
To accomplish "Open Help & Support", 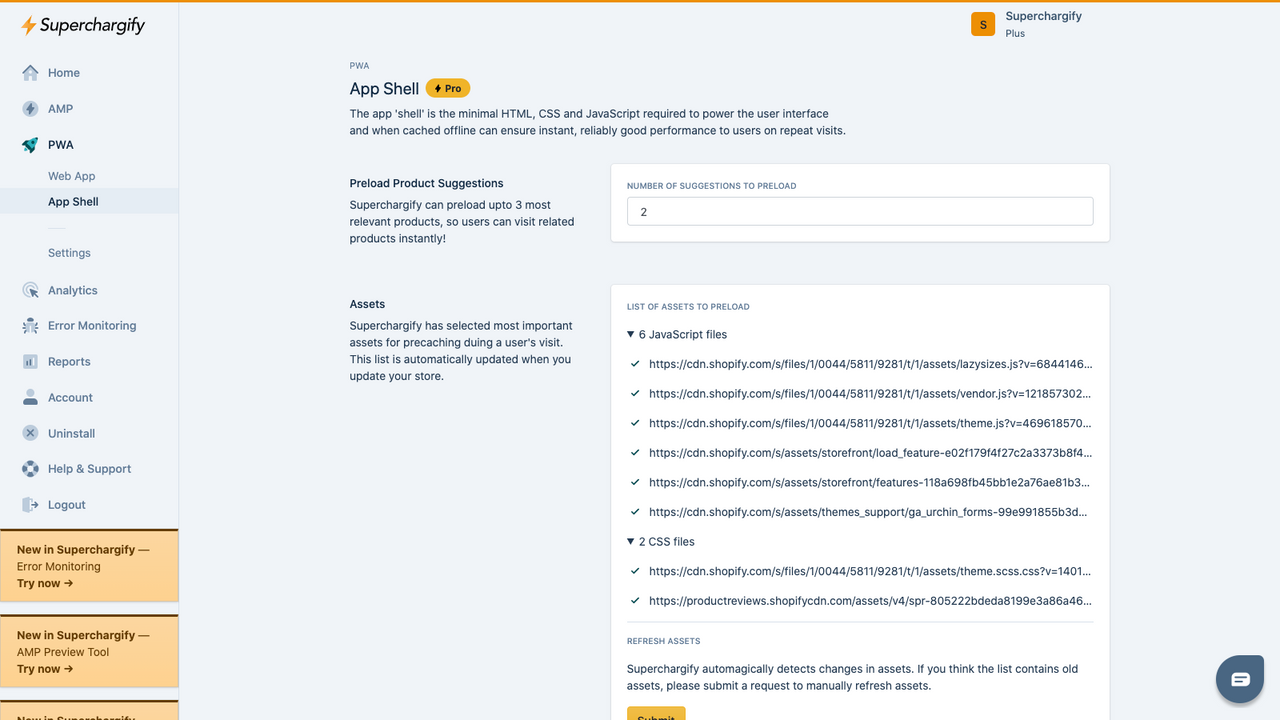I will pyautogui.click(x=89, y=469).
